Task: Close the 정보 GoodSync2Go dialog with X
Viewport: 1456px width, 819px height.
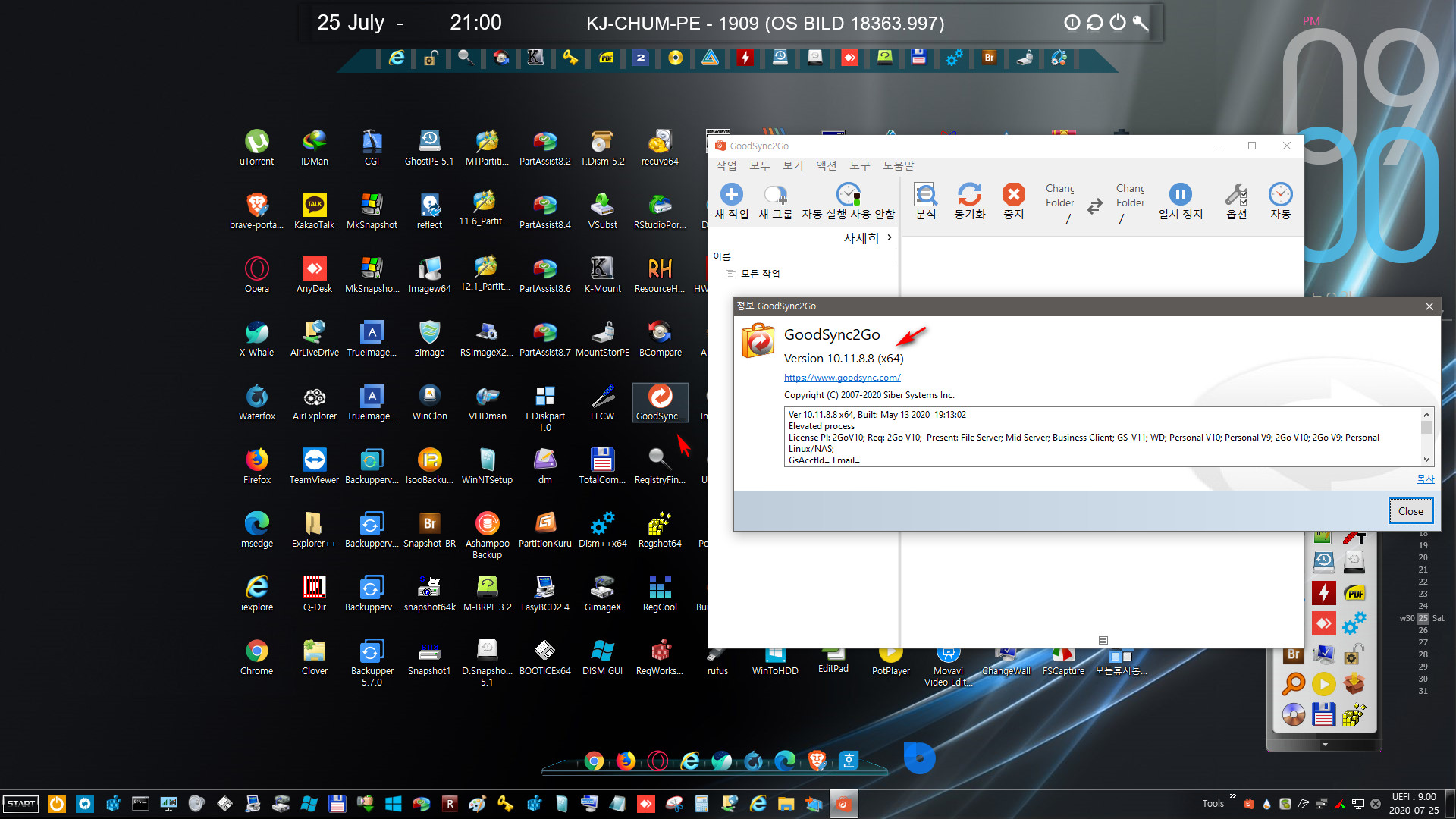Action: tap(1429, 306)
